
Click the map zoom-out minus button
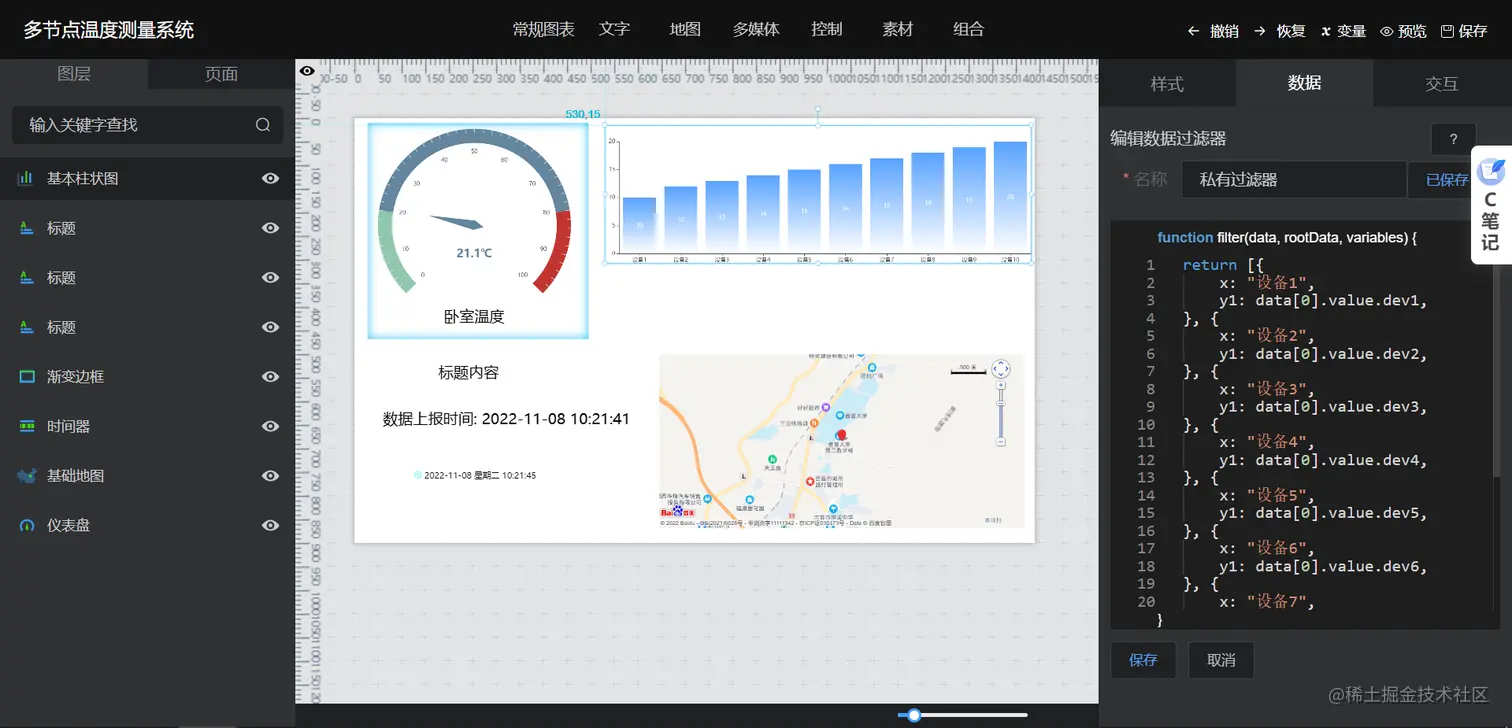[x=1001, y=441]
